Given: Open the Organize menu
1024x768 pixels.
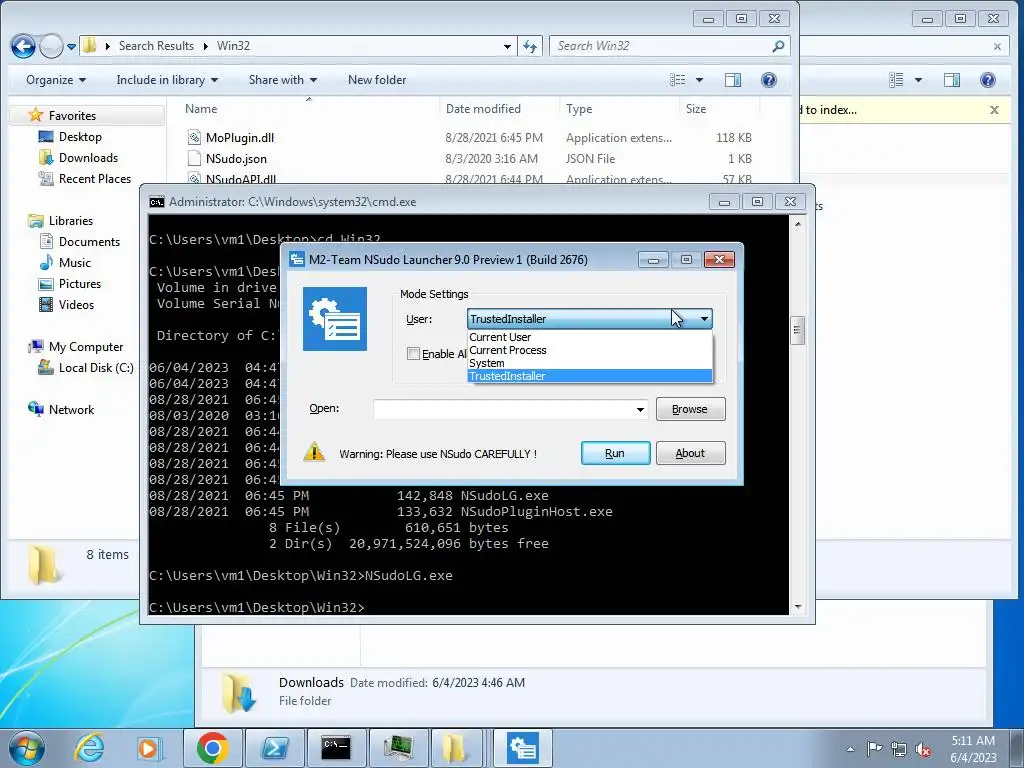Looking at the screenshot, I should 56,80.
